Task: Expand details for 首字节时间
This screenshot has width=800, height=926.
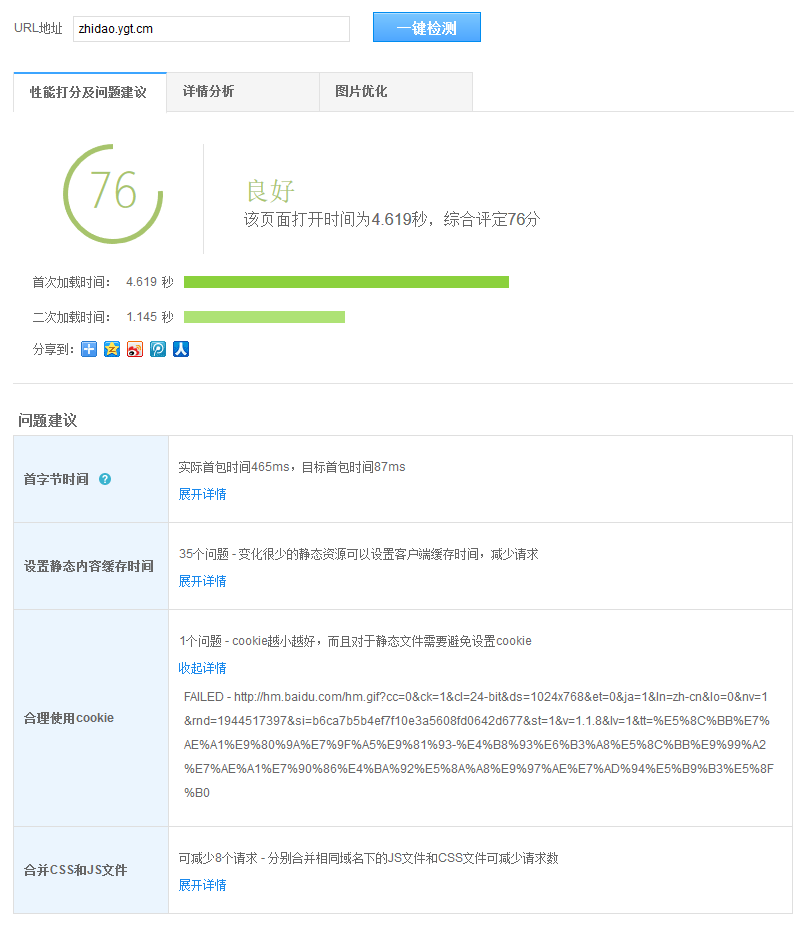Action: (202, 494)
